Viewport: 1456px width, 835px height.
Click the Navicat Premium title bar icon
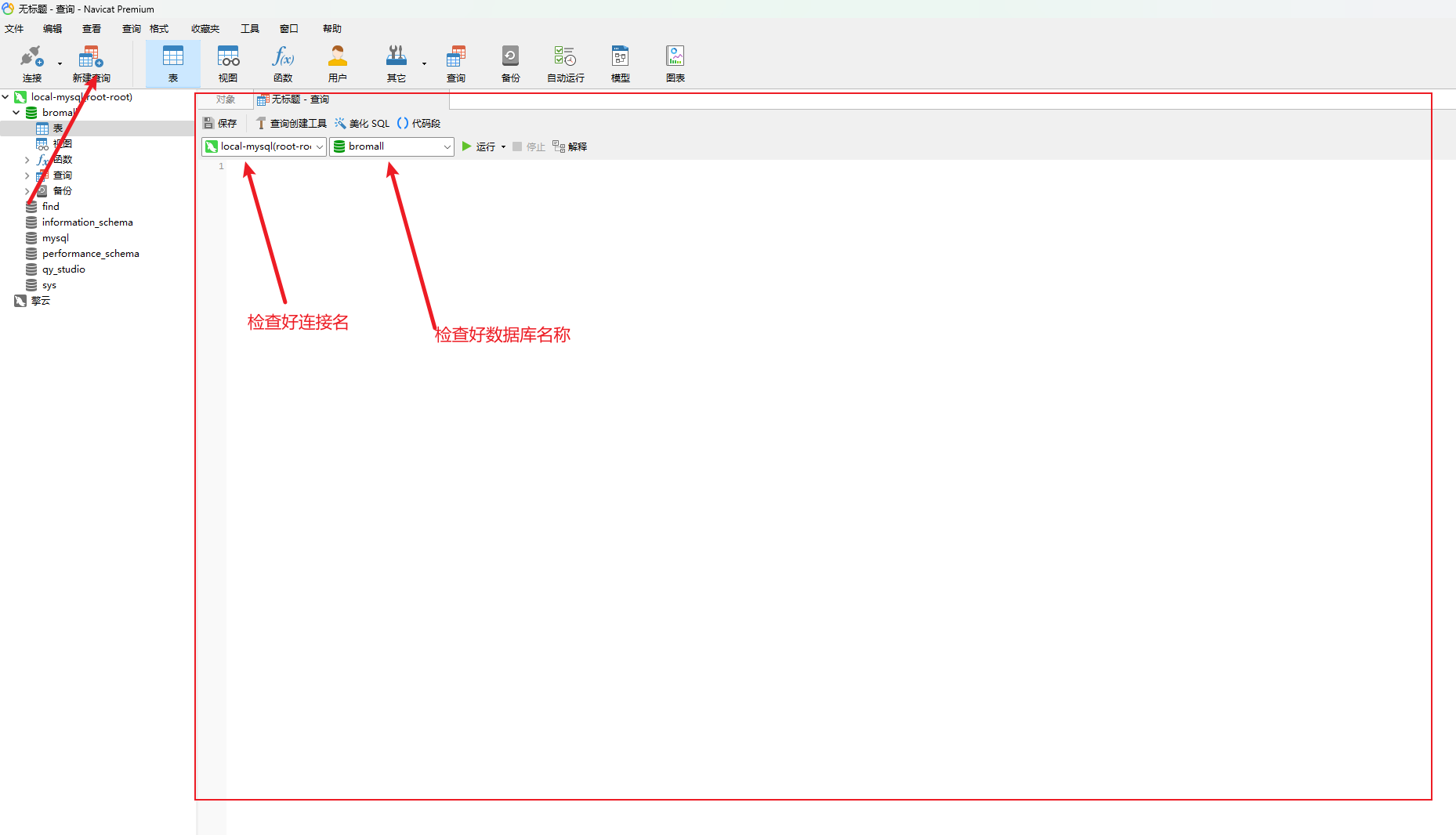coord(8,9)
